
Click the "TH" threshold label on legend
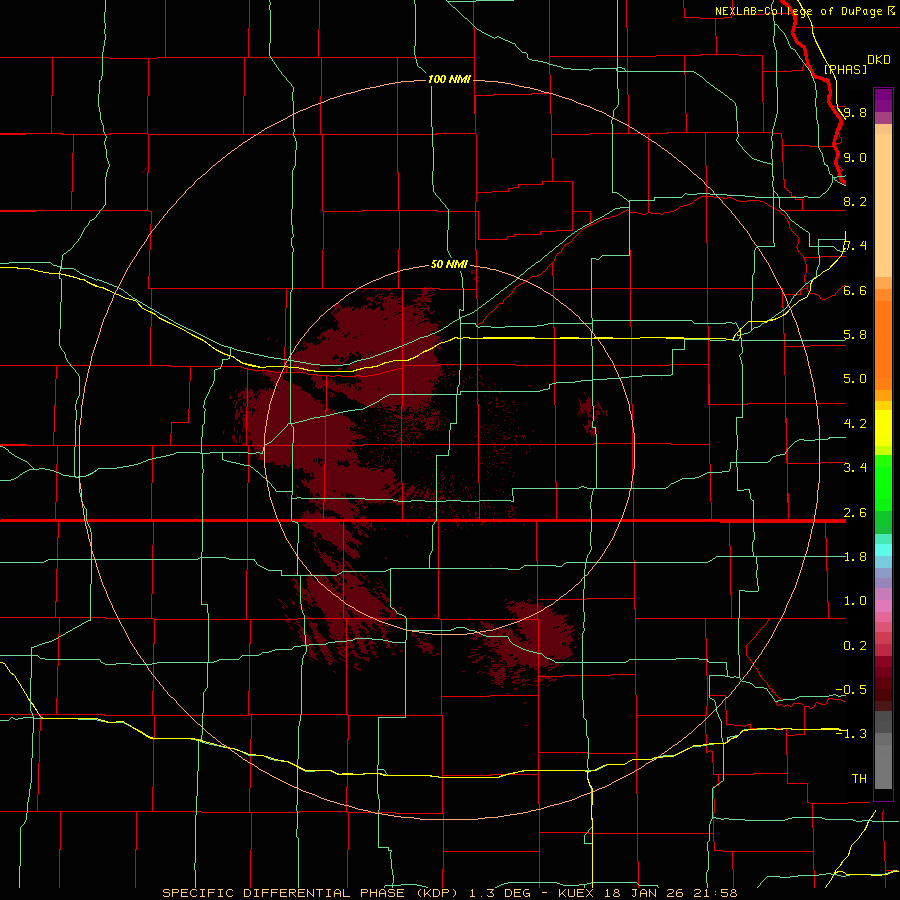coord(859,779)
